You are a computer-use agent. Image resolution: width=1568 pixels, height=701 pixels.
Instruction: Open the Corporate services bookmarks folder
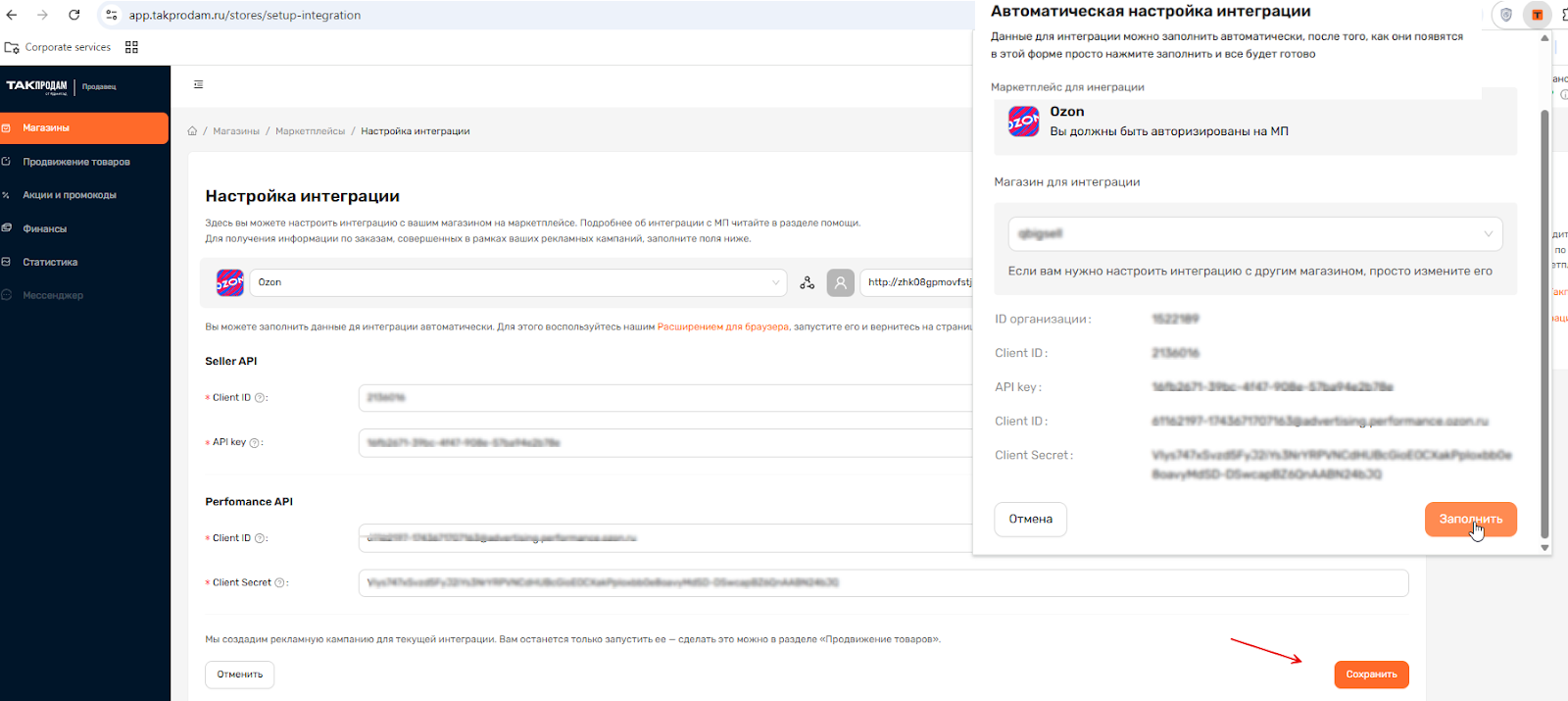[x=58, y=47]
